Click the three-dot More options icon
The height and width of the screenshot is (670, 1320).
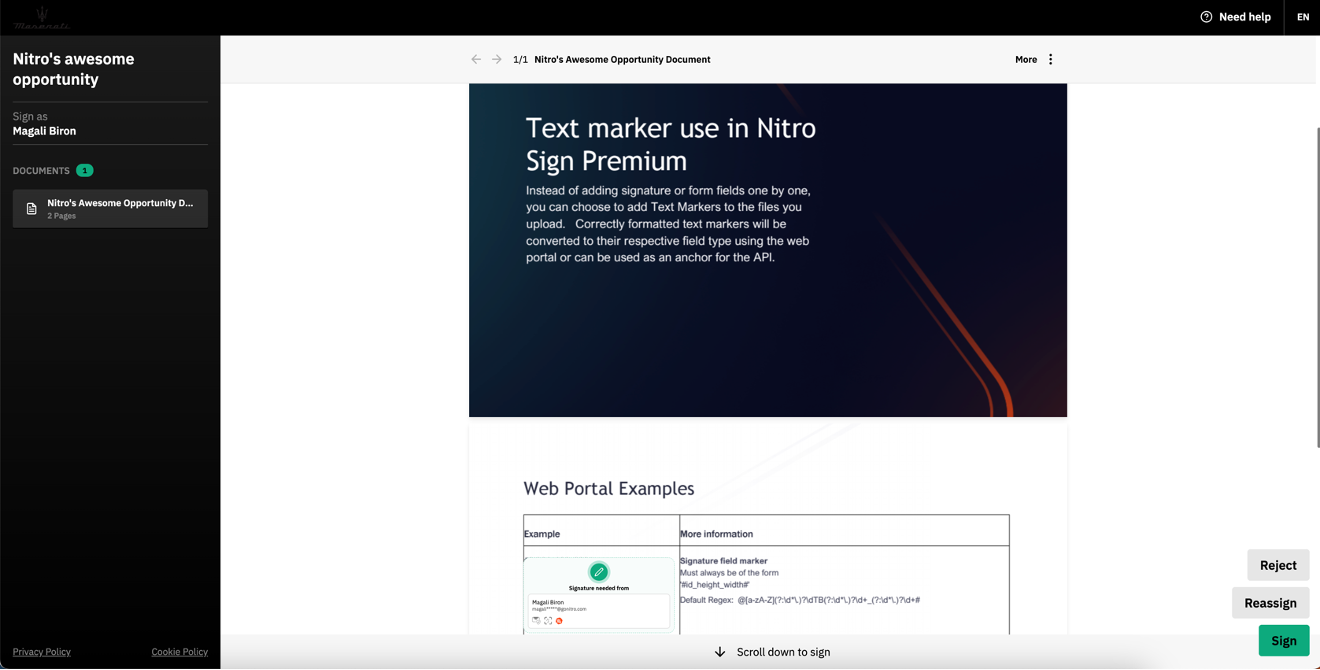(1050, 60)
